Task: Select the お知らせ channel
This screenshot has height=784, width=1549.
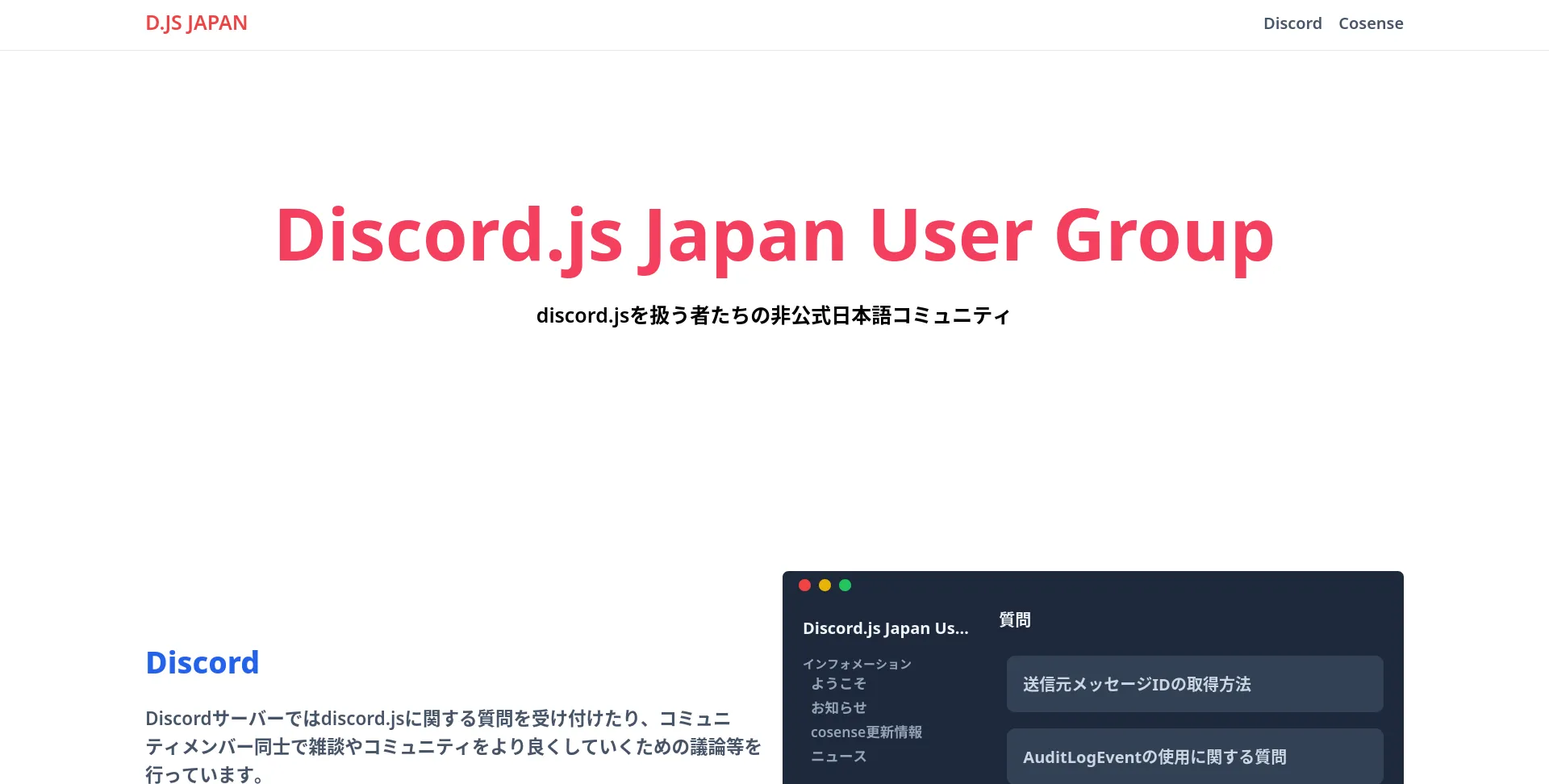Action: coord(838,708)
